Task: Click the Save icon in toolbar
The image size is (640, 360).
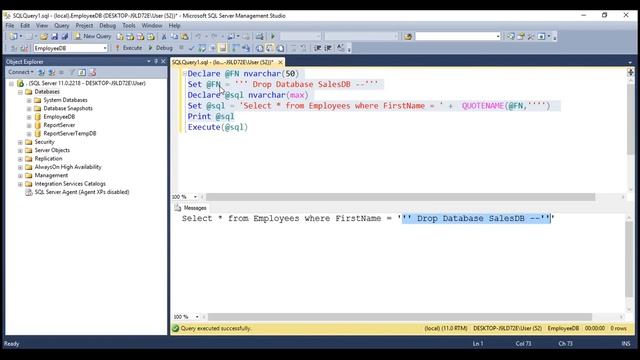Action: pos(54,36)
